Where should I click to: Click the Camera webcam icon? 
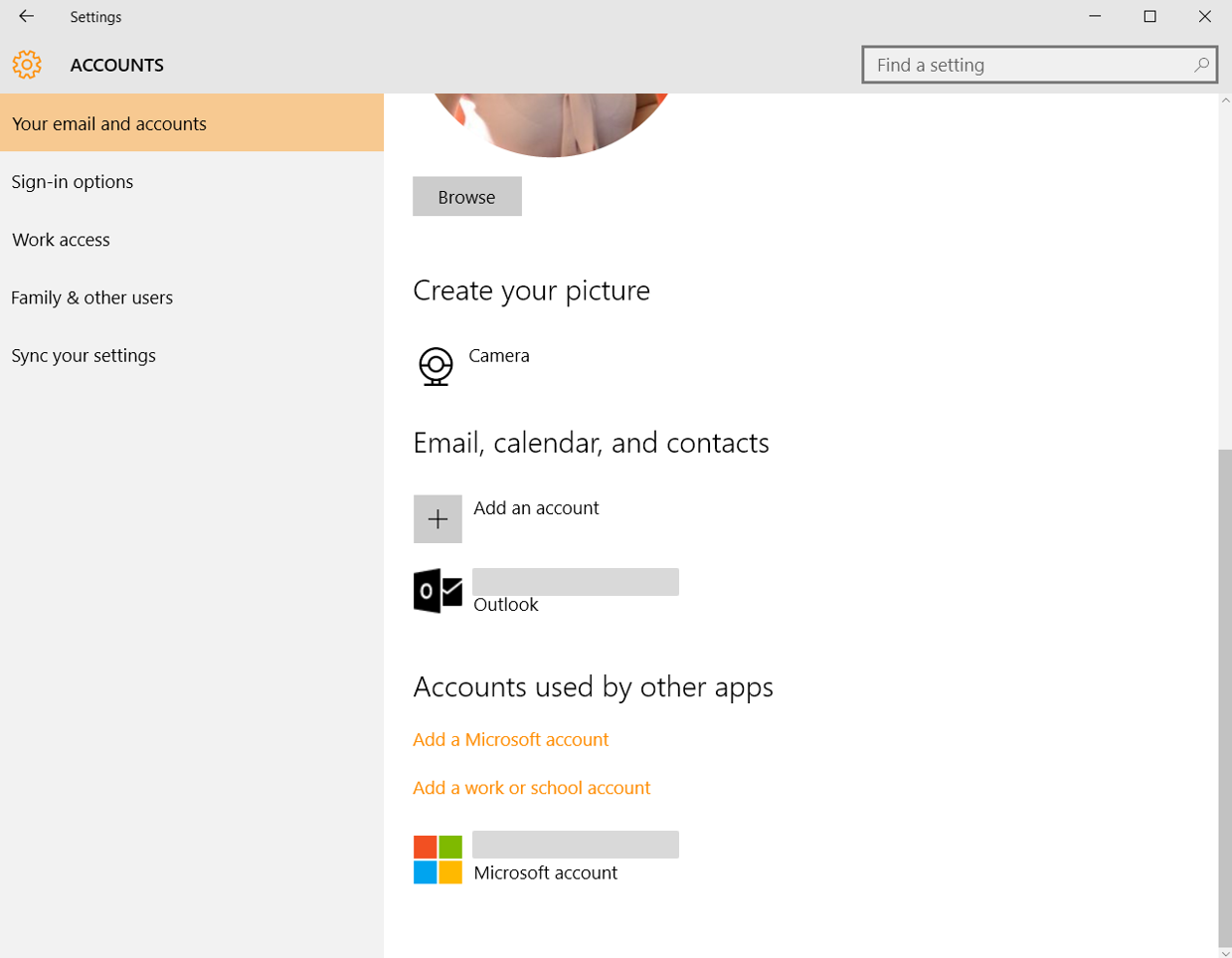[x=436, y=366]
